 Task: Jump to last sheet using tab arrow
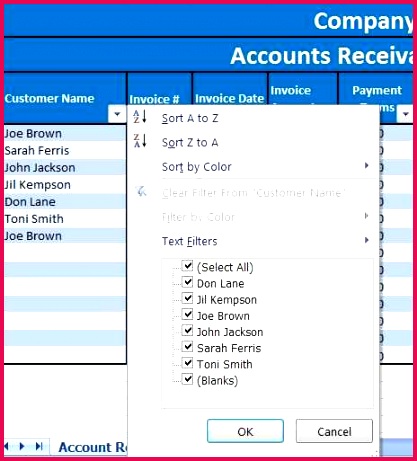point(39,446)
